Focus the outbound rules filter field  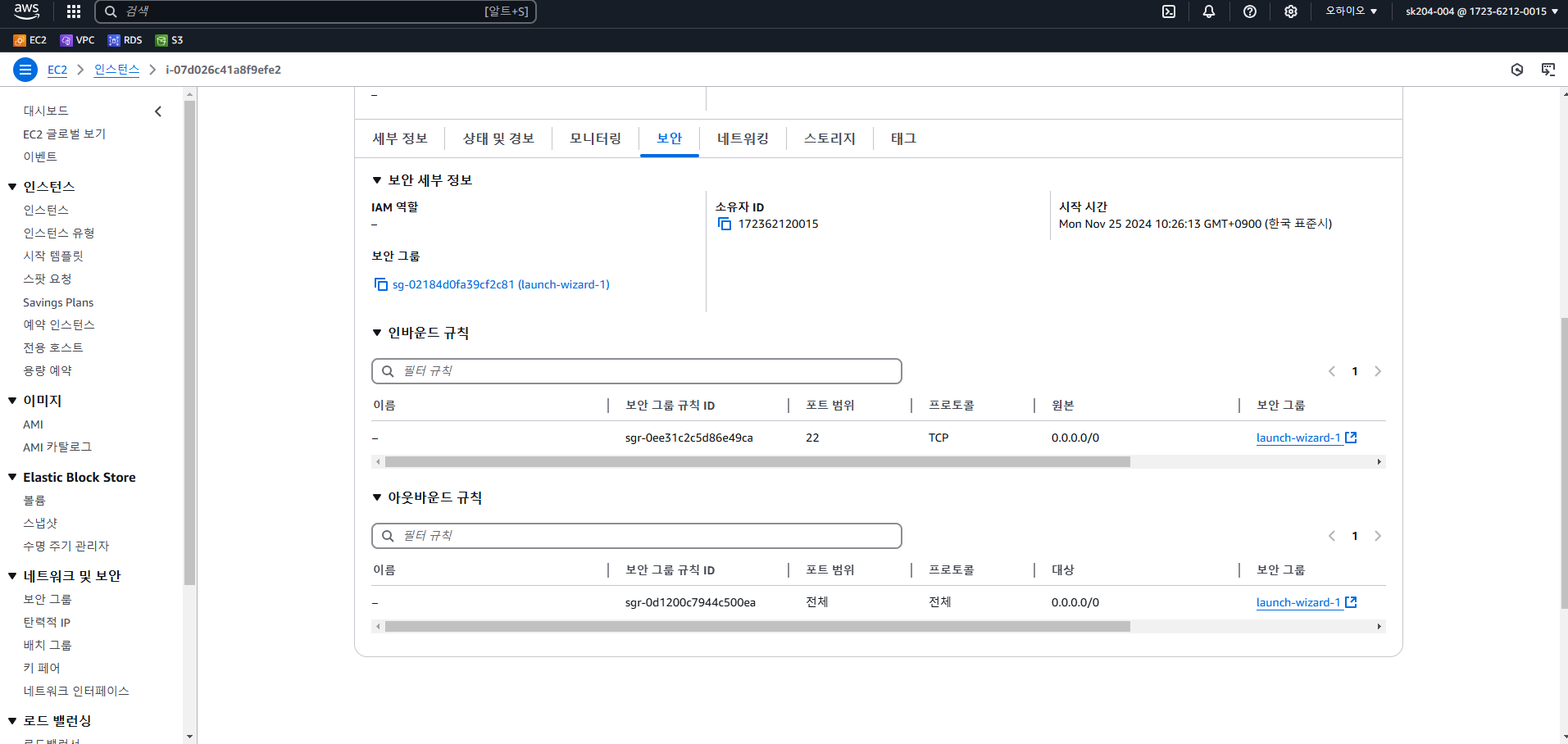click(x=637, y=536)
